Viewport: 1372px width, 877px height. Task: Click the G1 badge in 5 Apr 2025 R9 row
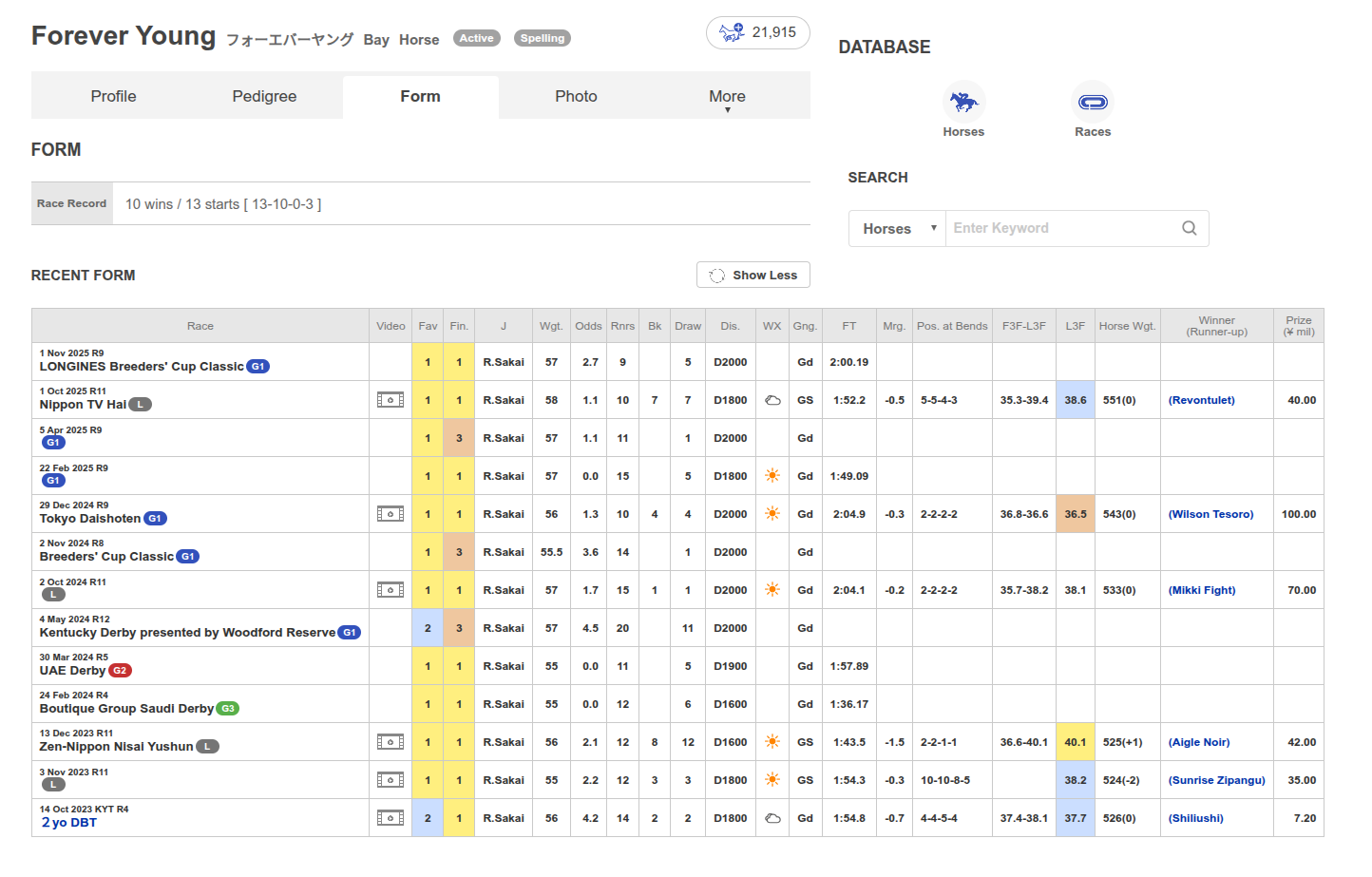point(53,443)
